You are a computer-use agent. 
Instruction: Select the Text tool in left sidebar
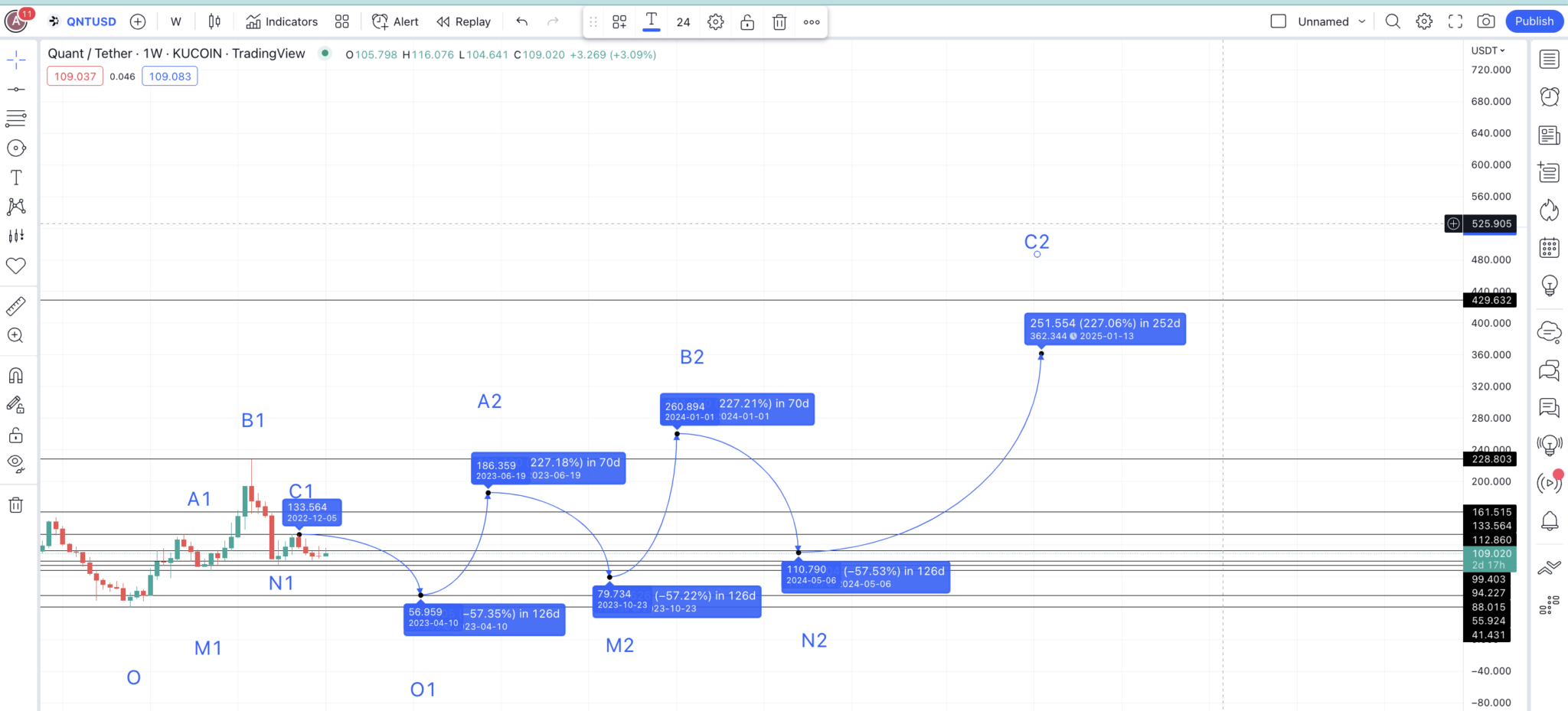16,178
